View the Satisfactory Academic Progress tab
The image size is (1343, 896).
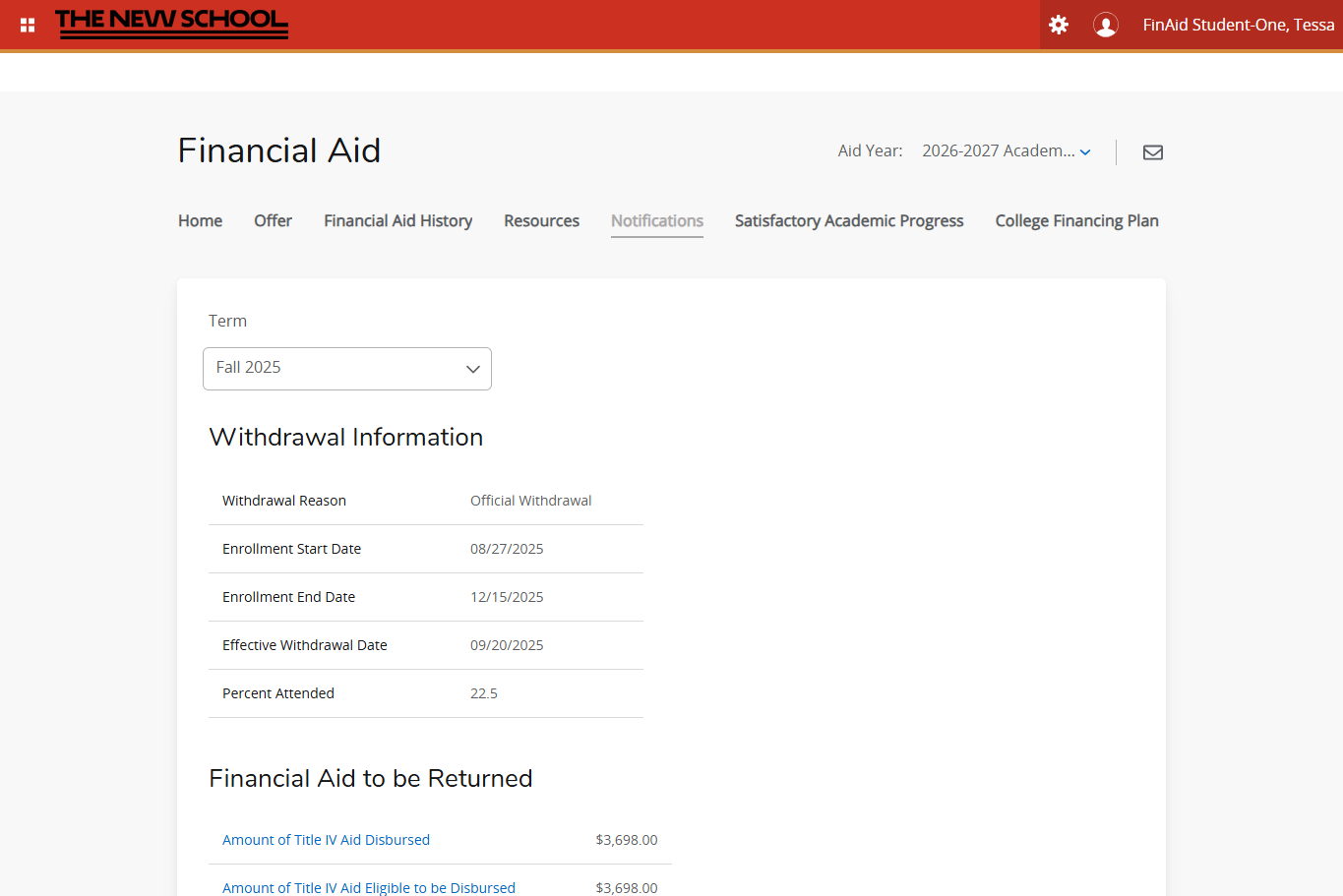coord(848,221)
